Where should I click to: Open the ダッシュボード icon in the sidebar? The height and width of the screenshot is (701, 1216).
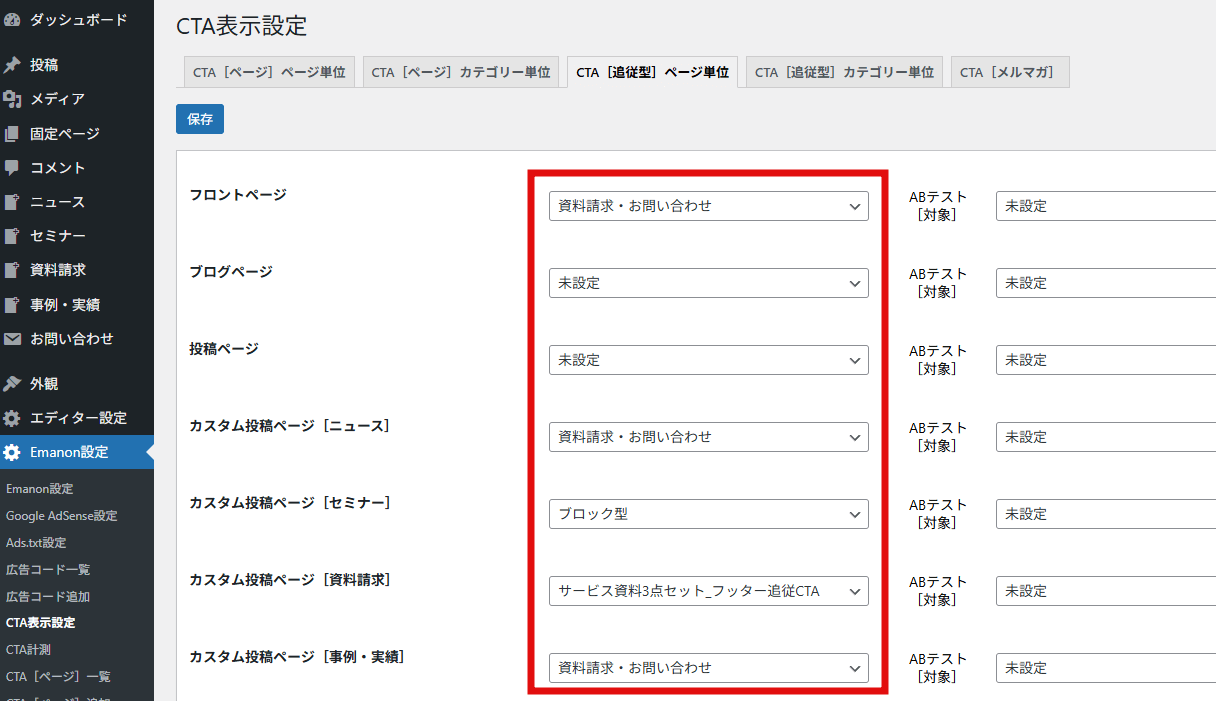point(15,19)
